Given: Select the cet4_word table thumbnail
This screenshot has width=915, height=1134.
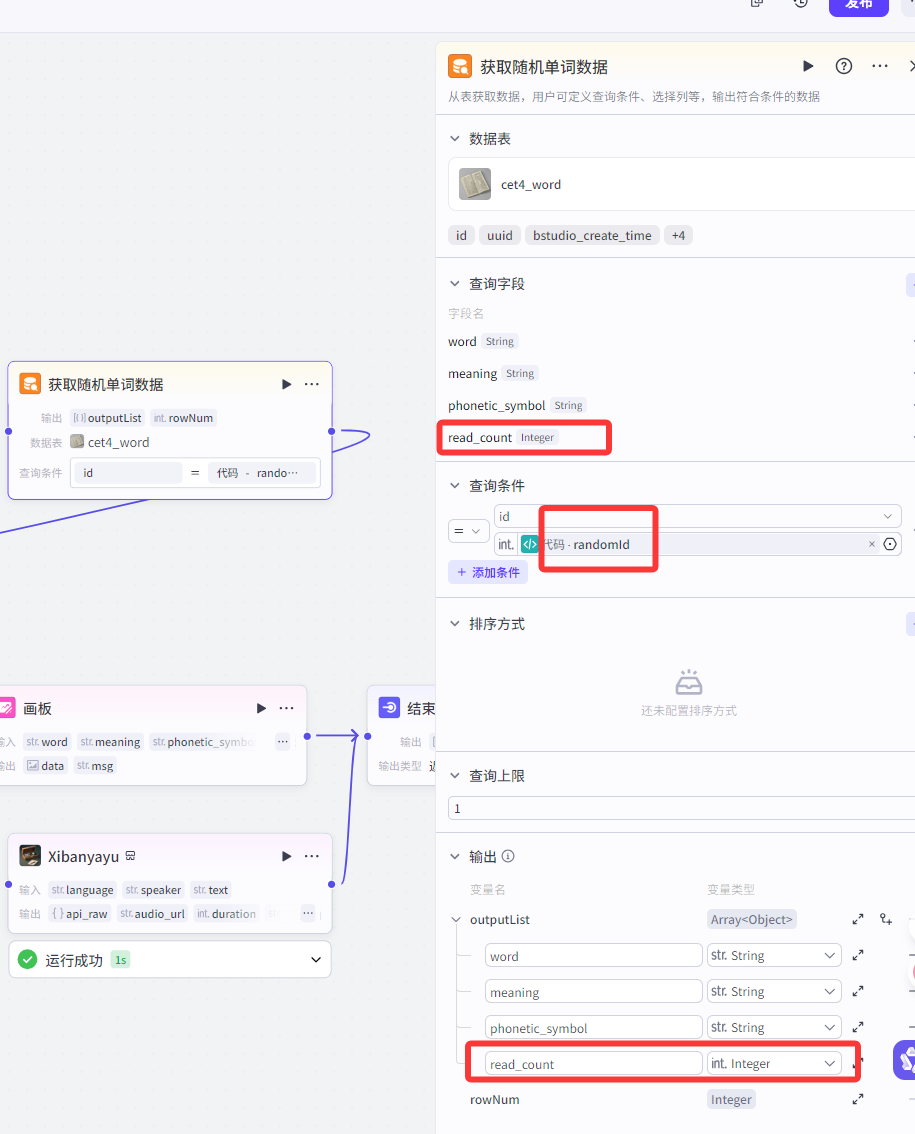Looking at the screenshot, I should tap(475, 184).
